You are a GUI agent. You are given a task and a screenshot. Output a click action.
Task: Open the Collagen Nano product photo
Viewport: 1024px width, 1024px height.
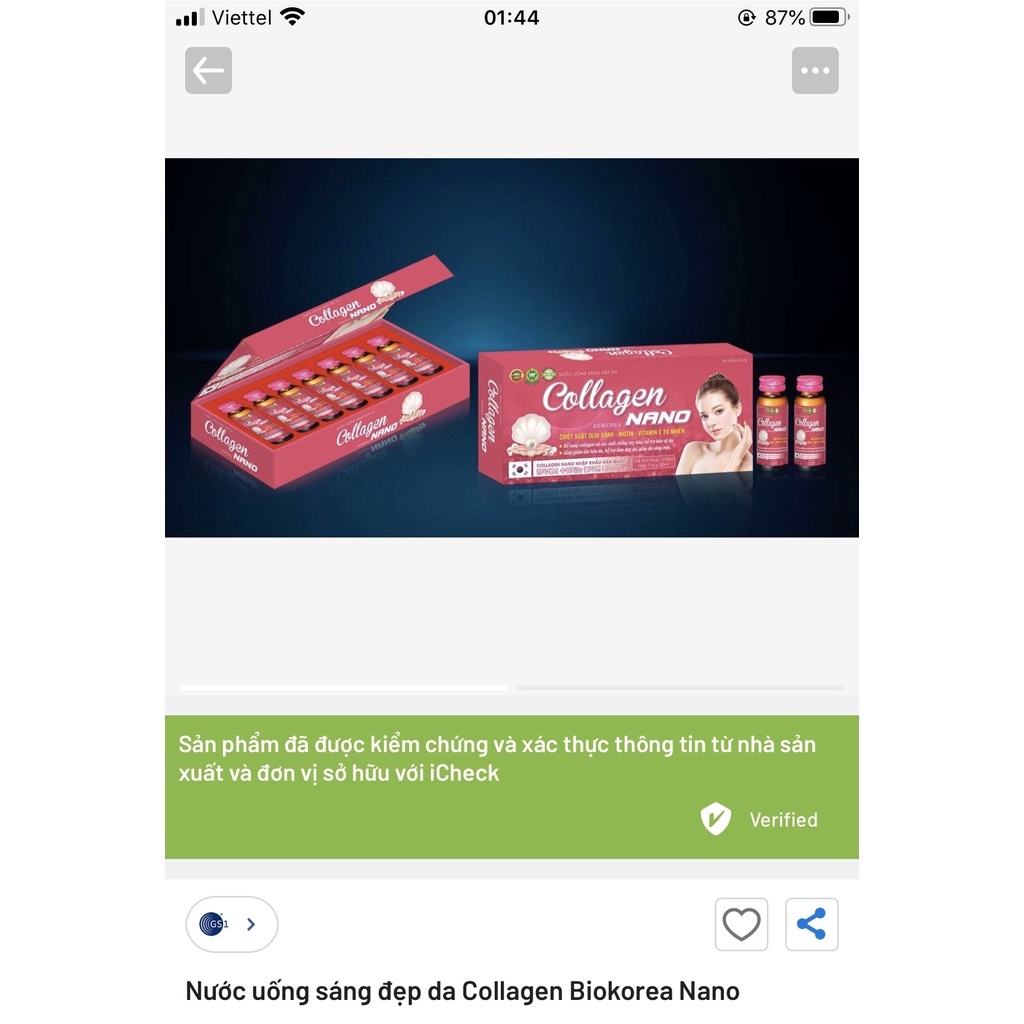point(512,347)
